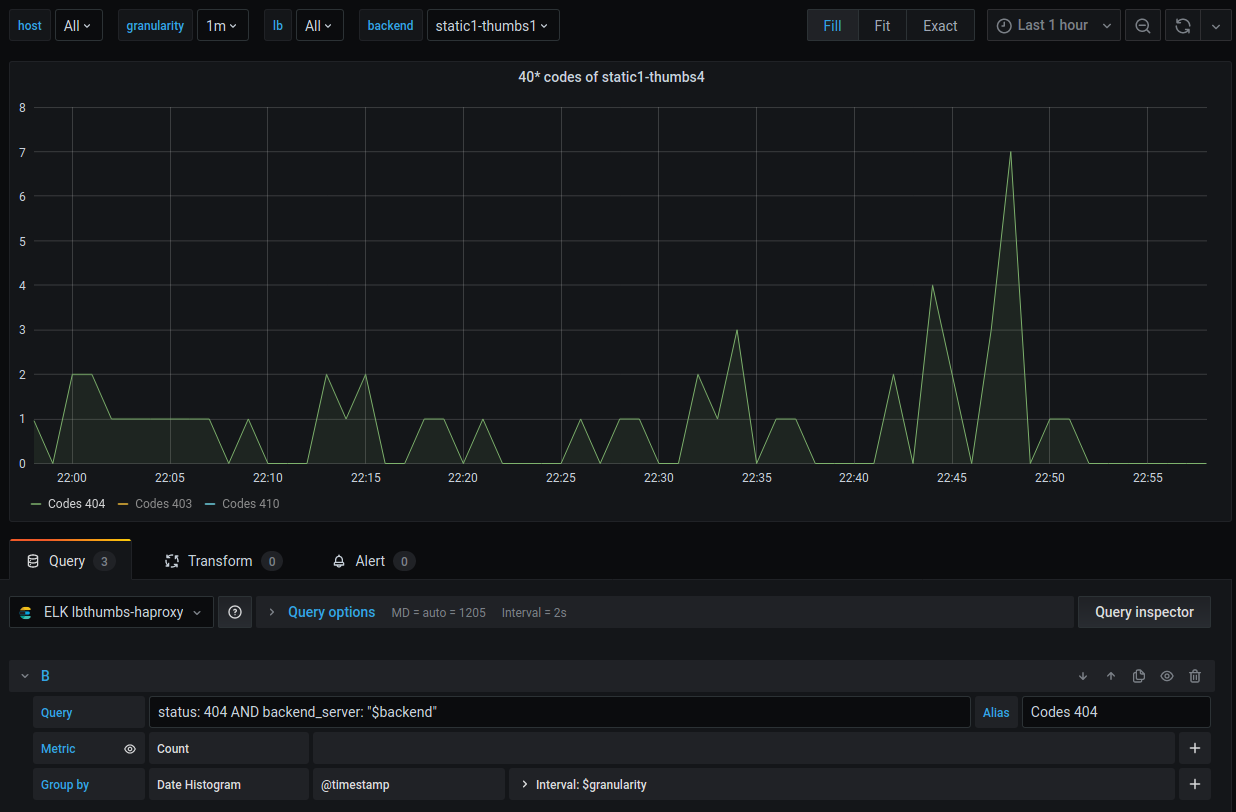The width and height of the screenshot is (1236, 812).
Task: Click the Transform tab icon
Action: [172, 561]
